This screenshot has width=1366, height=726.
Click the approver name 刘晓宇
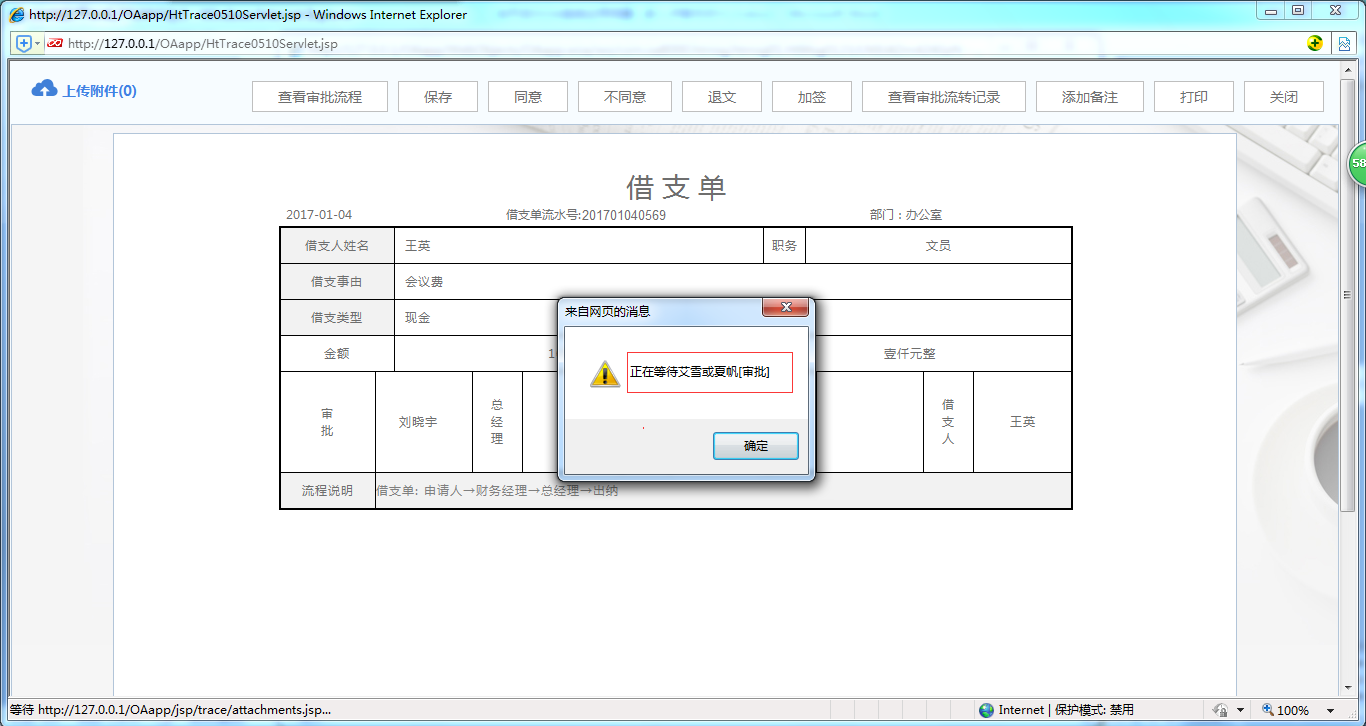coord(418,422)
